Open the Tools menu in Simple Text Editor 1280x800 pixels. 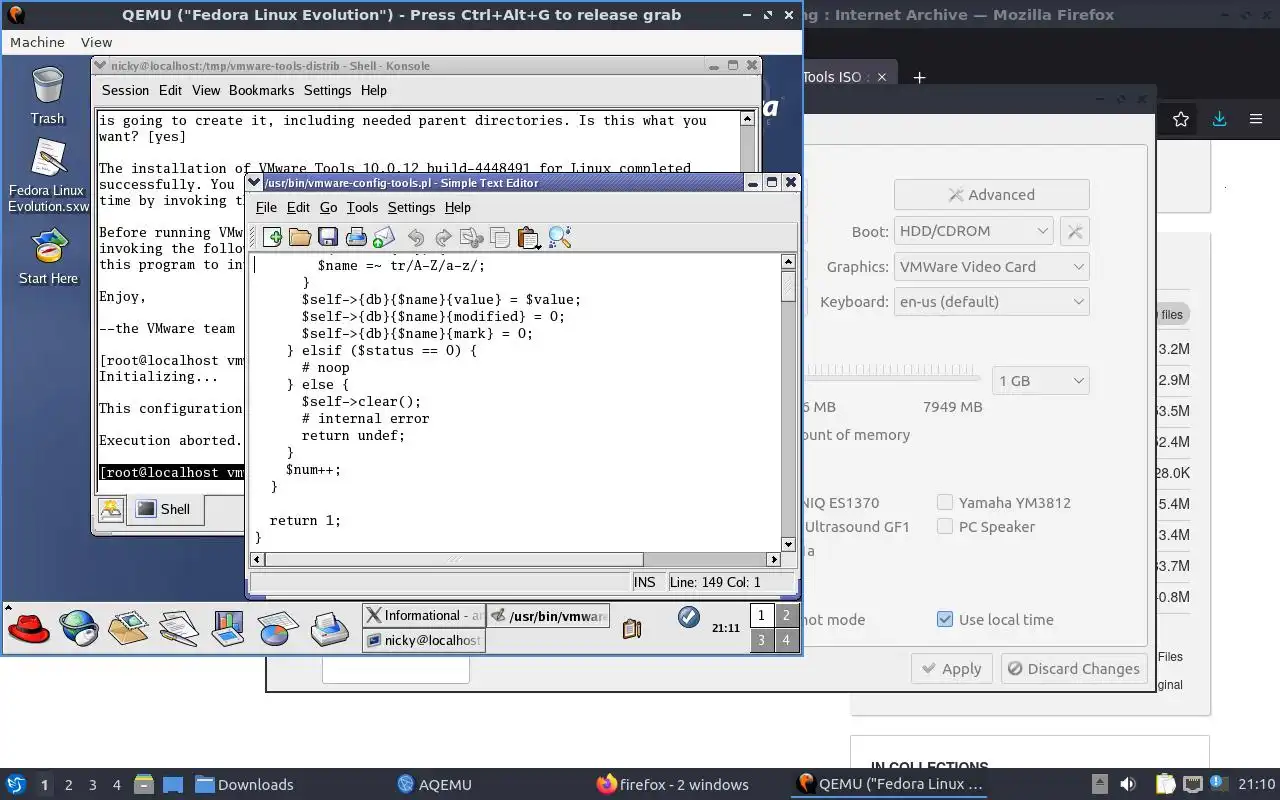pos(362,207)
